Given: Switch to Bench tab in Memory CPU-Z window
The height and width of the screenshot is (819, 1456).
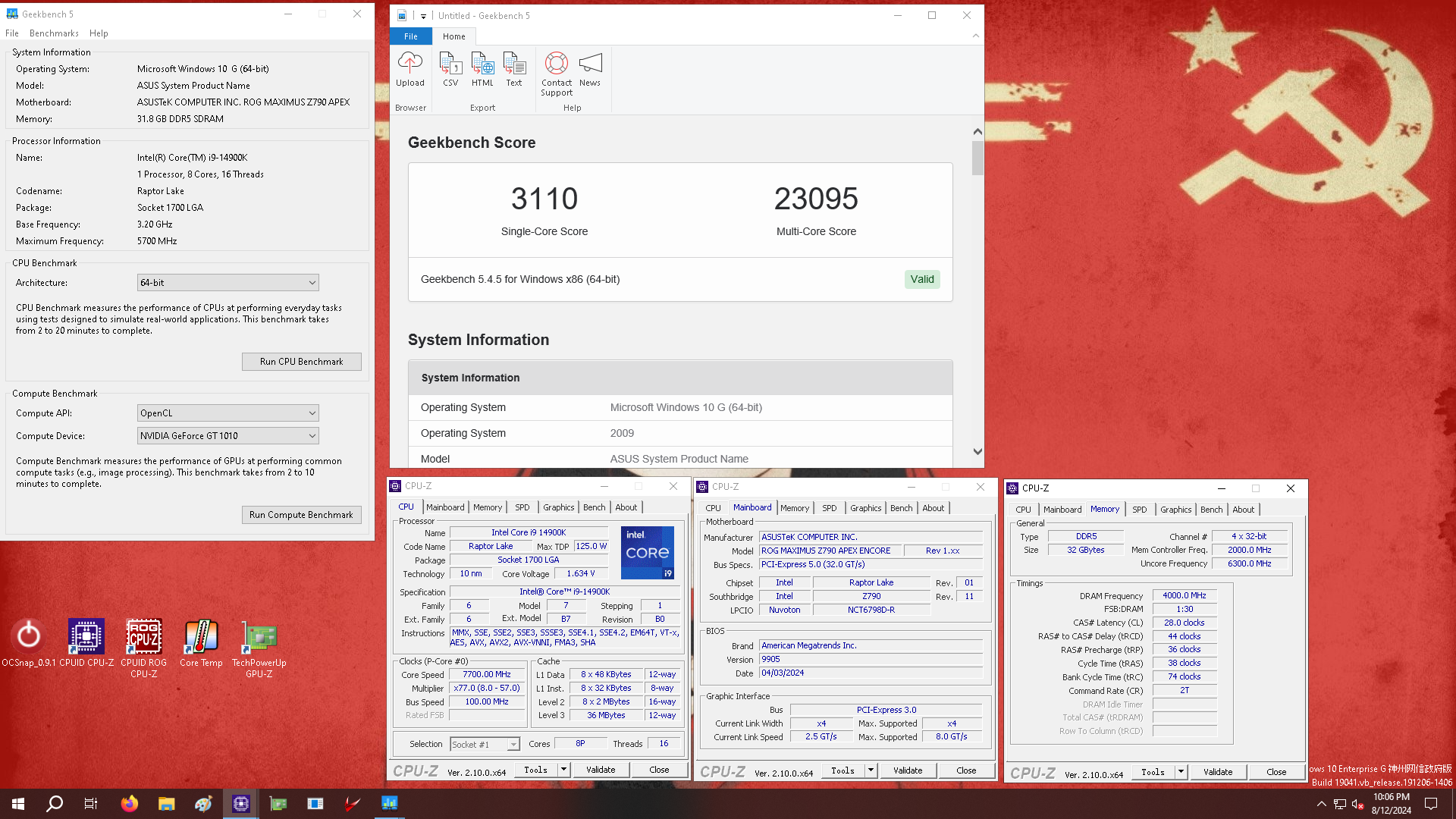Looking at the screenshot, I should 1212,510.
